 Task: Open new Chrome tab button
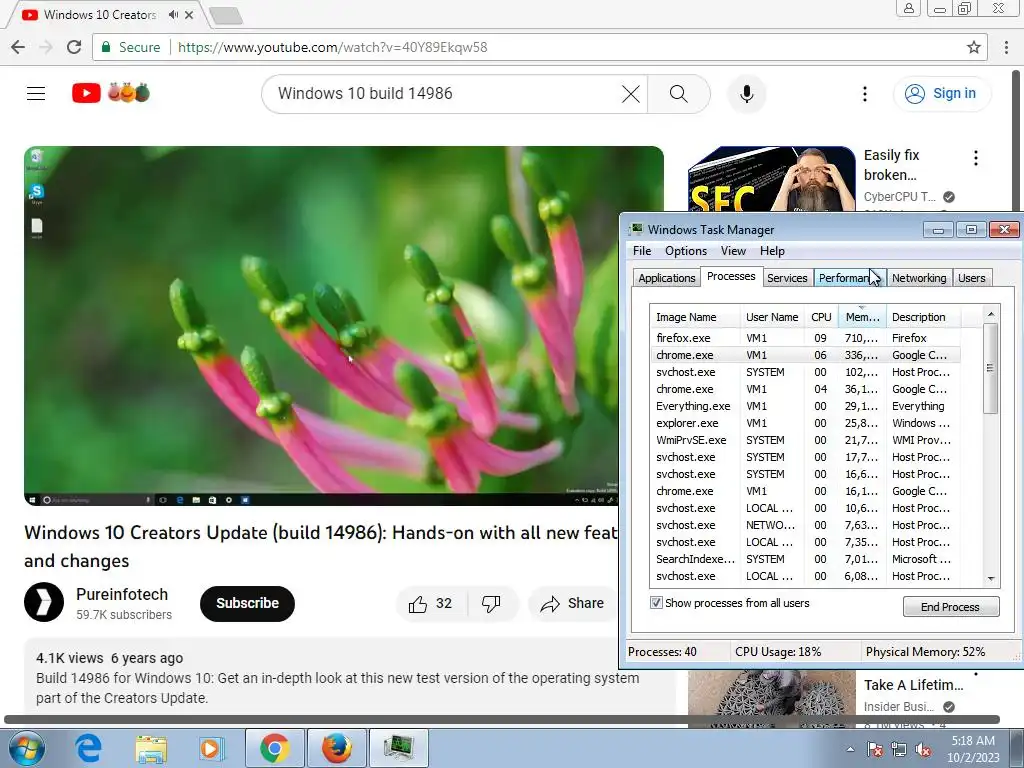[226, 15]
